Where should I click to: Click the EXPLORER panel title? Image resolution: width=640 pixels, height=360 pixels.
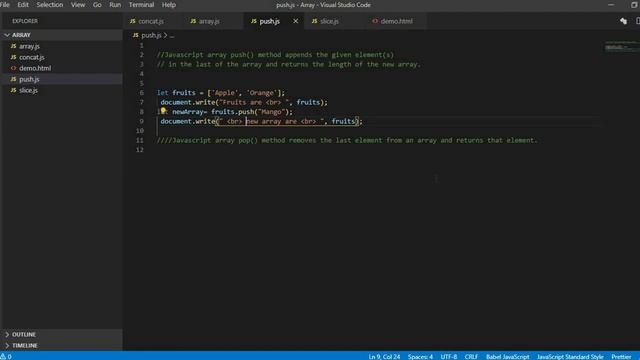(25, 21)
